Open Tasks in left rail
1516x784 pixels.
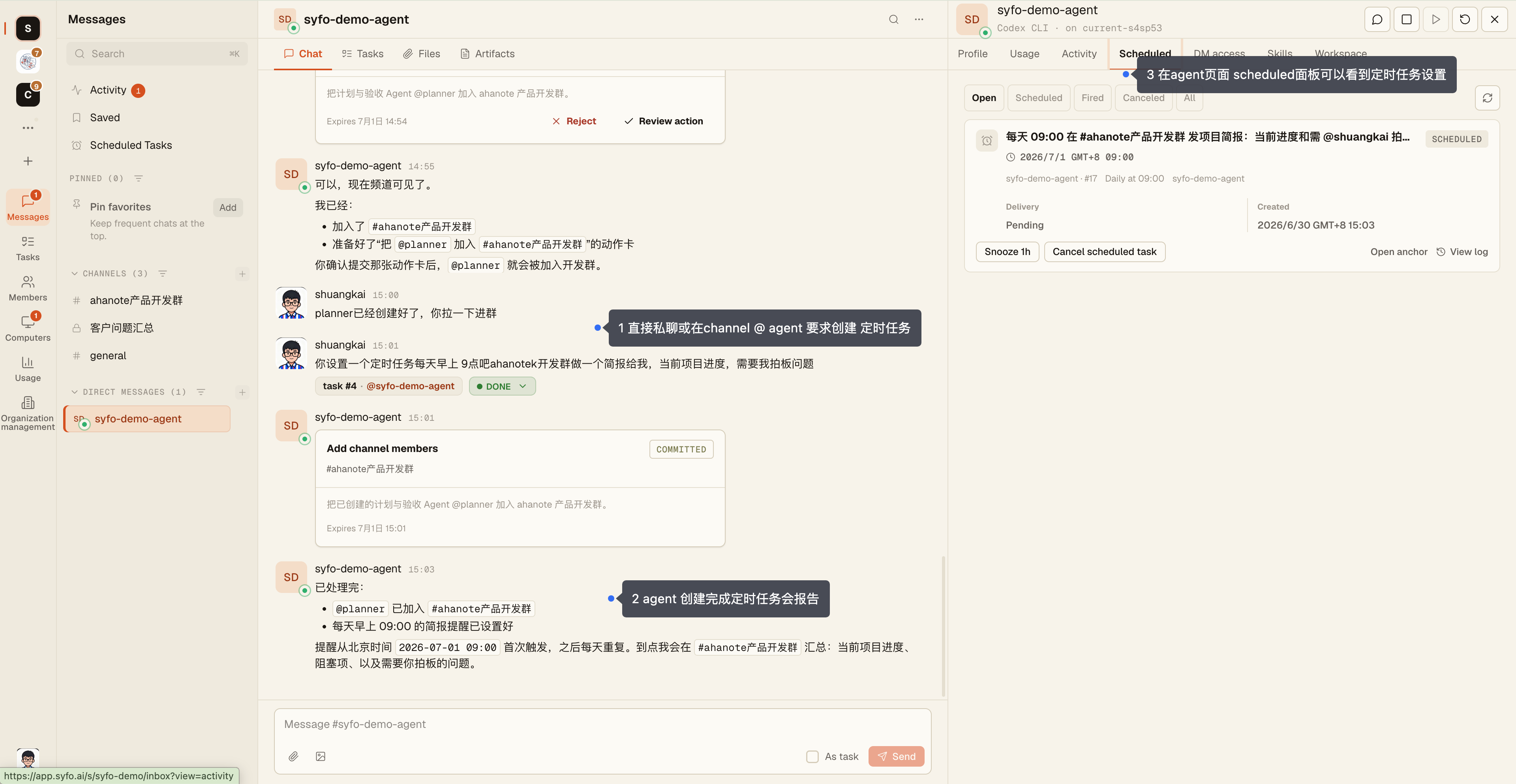(x=28, y=248)
